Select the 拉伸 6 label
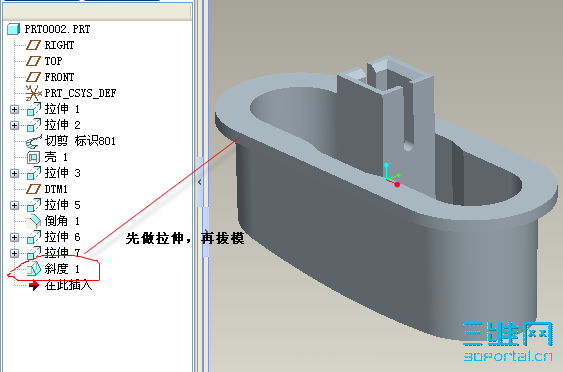The image size is (563, 372). (62, 237)
